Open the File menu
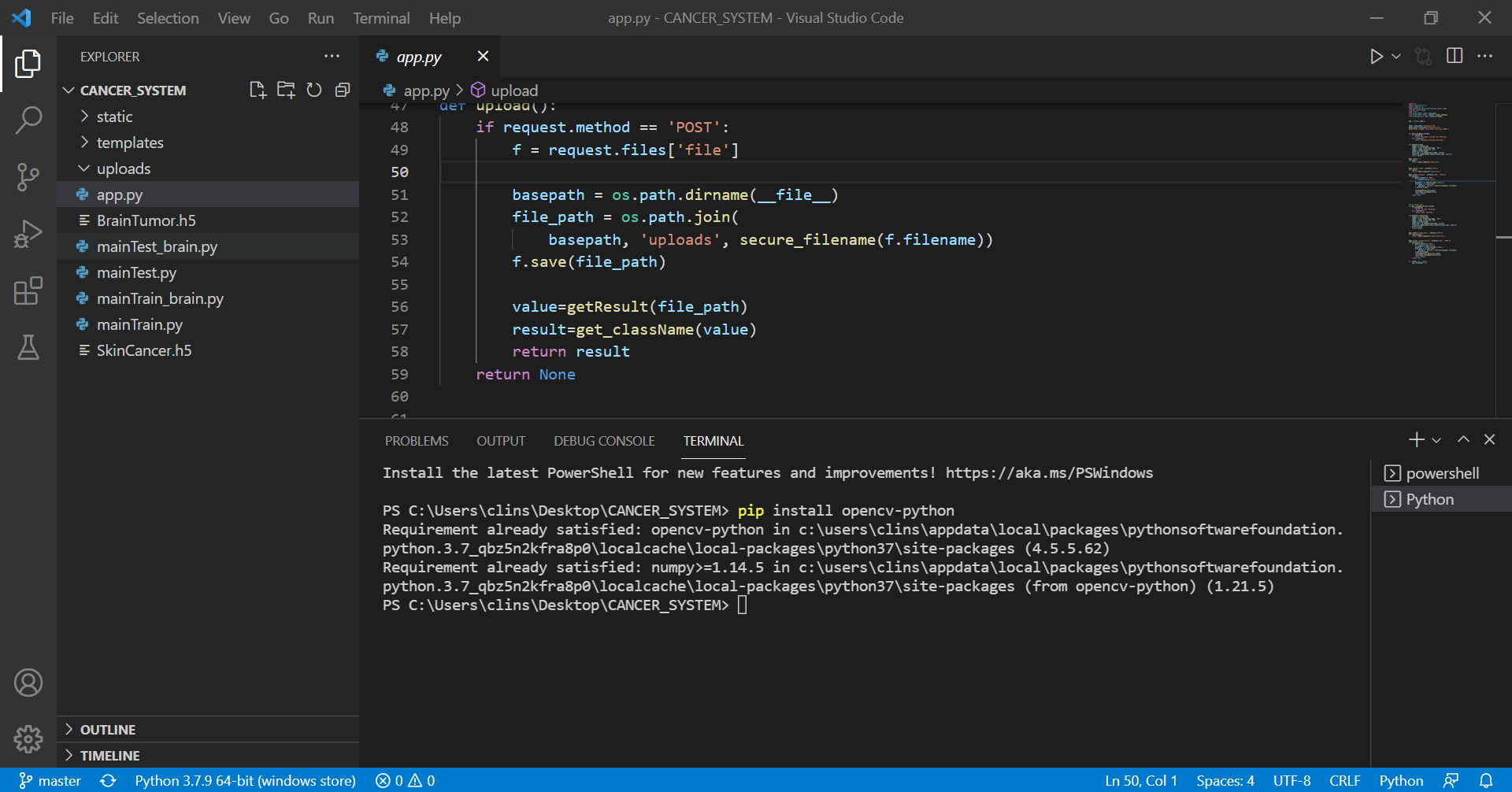 click(x=62, y=17)
